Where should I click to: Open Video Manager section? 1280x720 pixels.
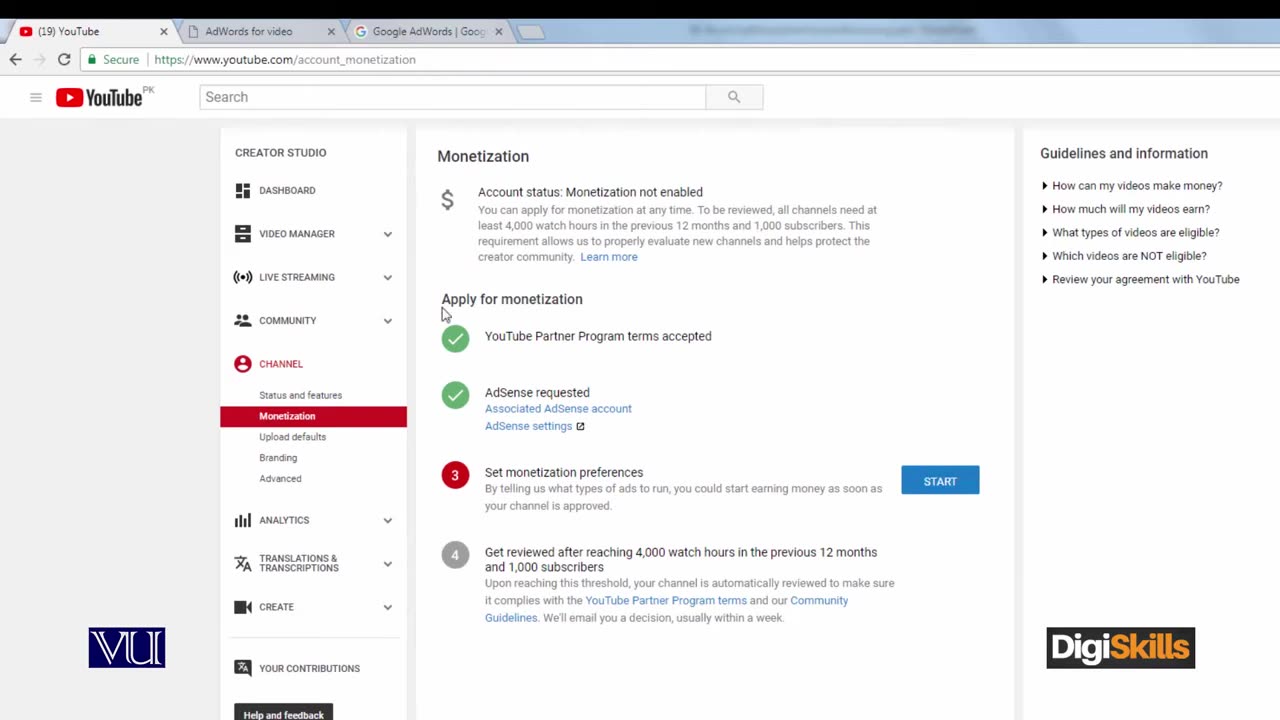click(x=297, y=234)
